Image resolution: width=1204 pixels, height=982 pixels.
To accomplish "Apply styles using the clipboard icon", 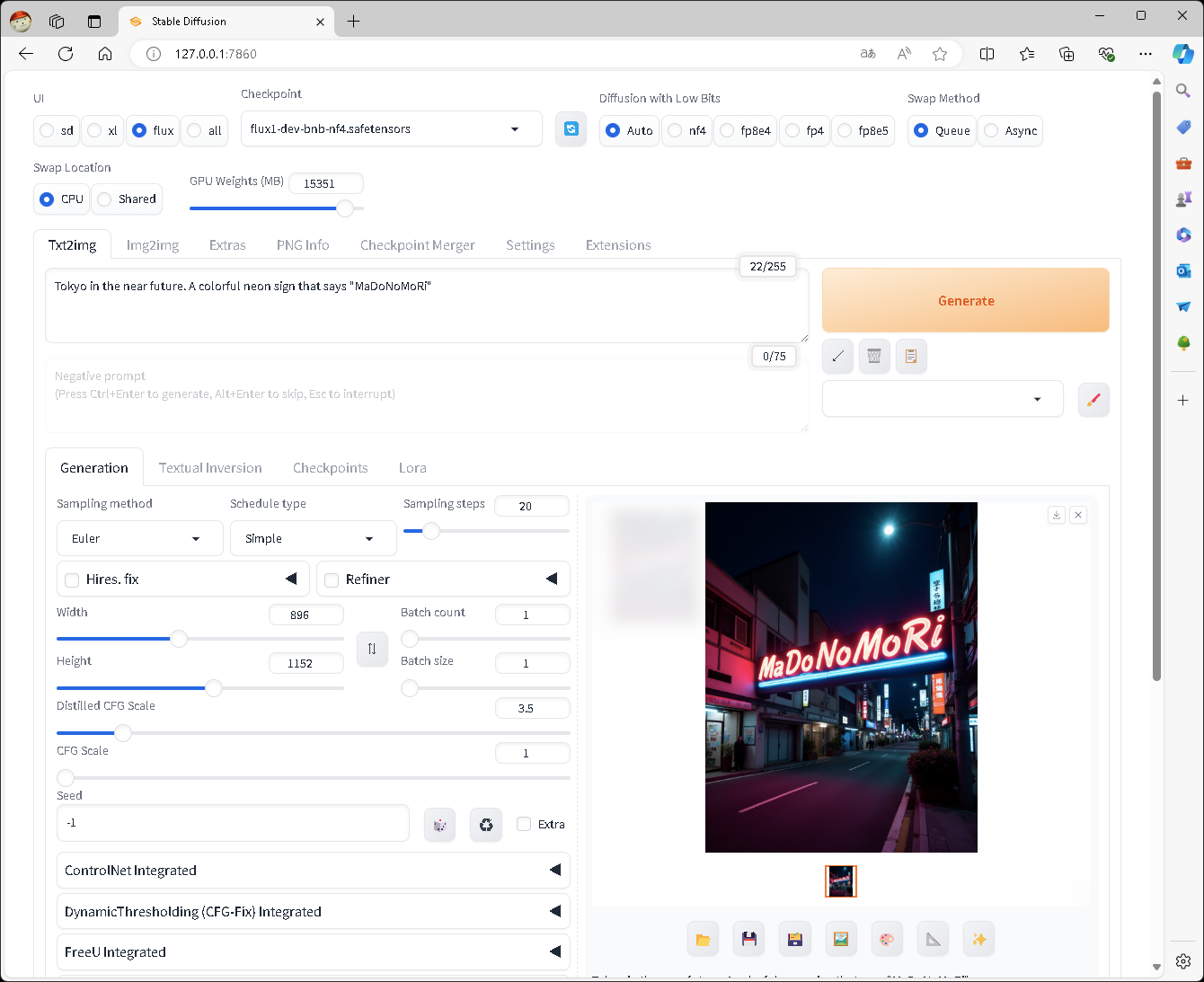I will 911,356.
